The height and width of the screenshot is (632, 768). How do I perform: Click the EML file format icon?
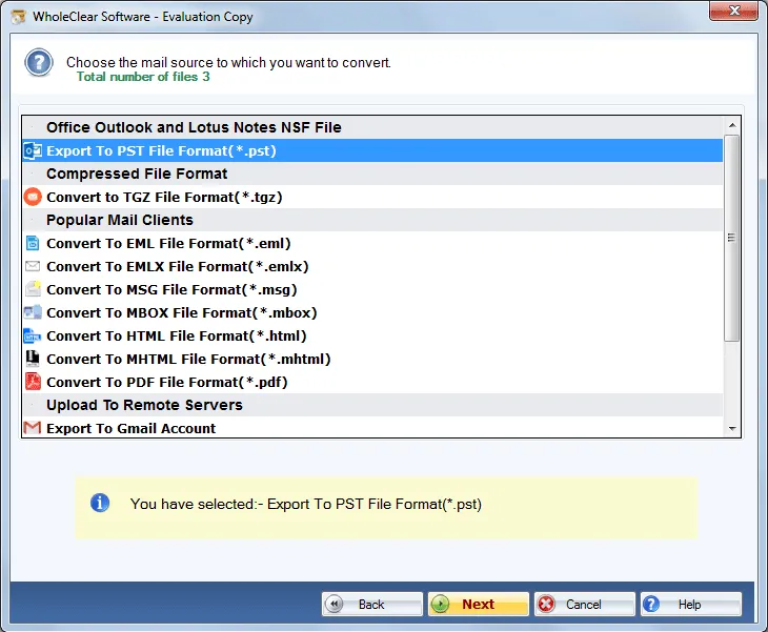[32, 243]
